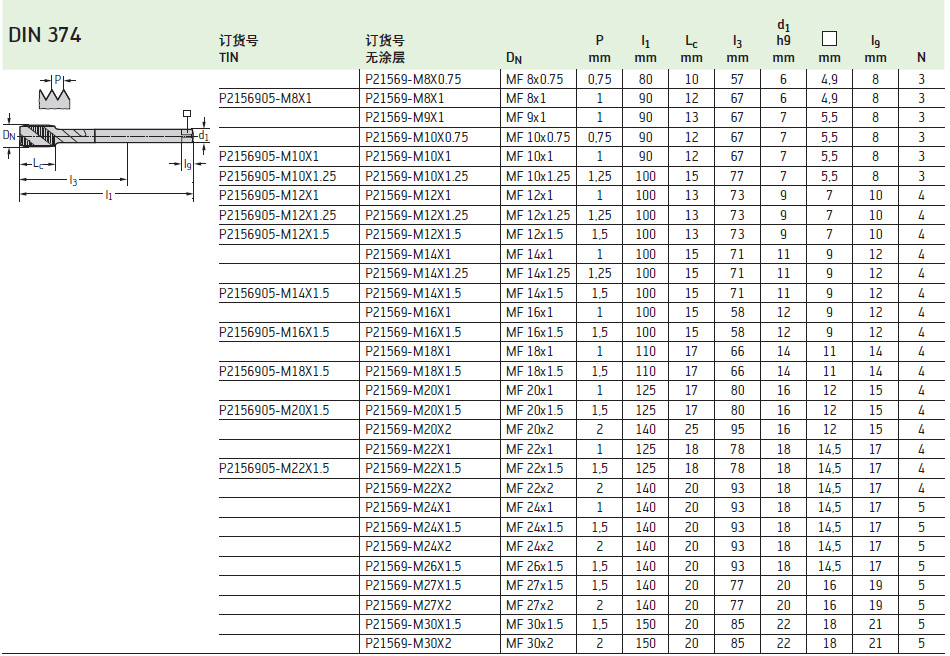Image resolution: width=950 pixels, height=656 pixels.
Task: Click the MF 20x2 thread size cell
Action: point(530,430)
